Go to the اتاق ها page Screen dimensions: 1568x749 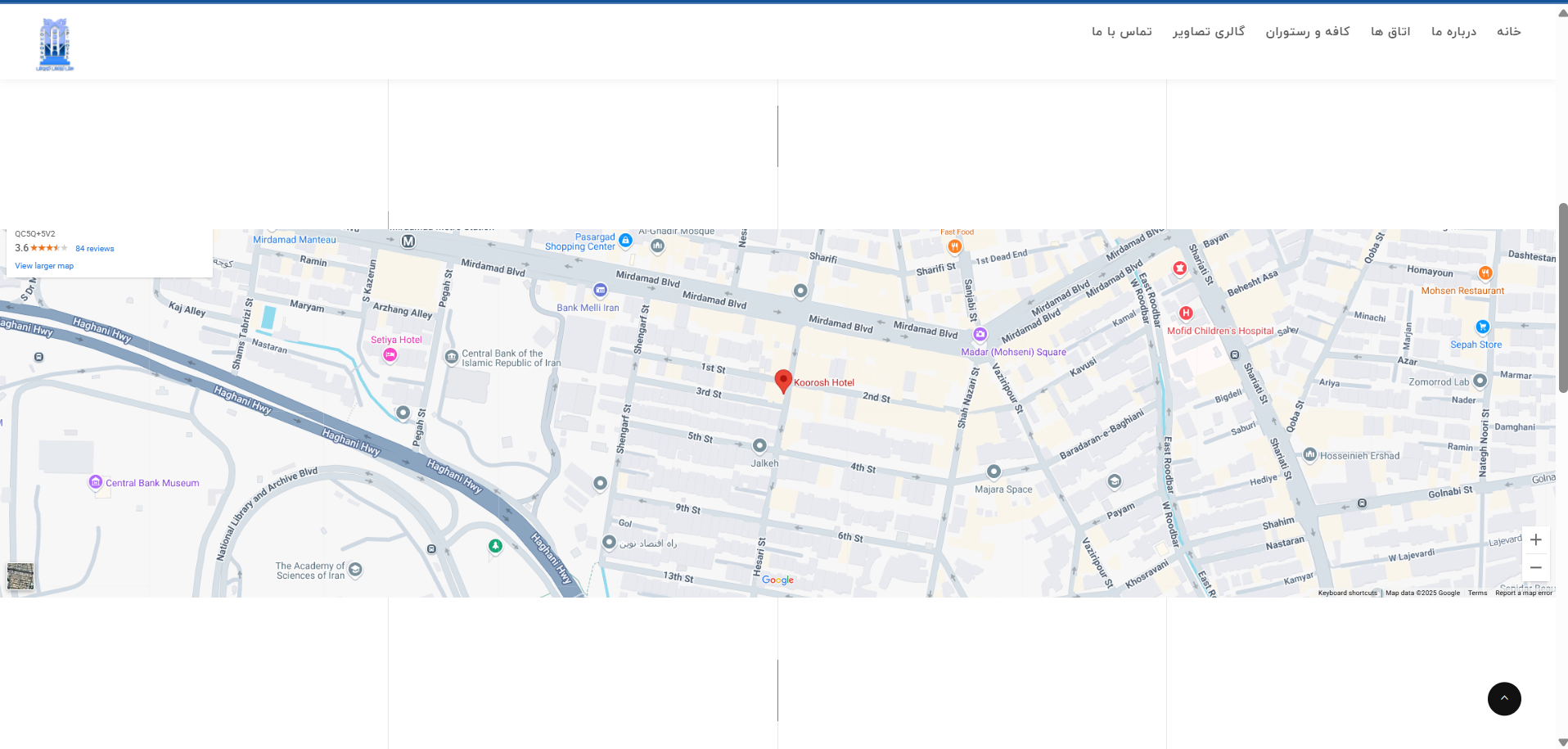coord(1390,32)
